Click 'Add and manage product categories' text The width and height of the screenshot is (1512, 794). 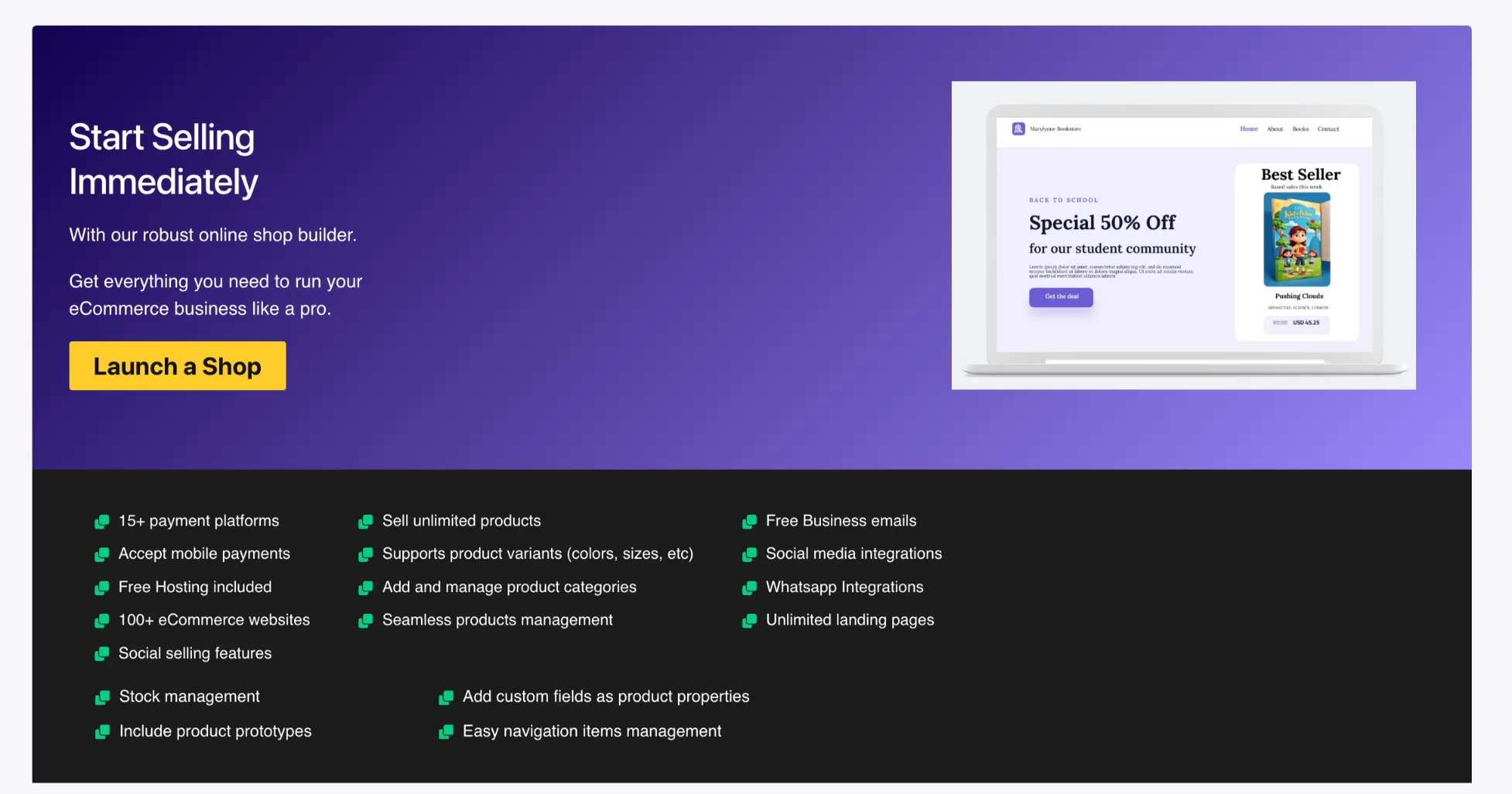(509, 587)
